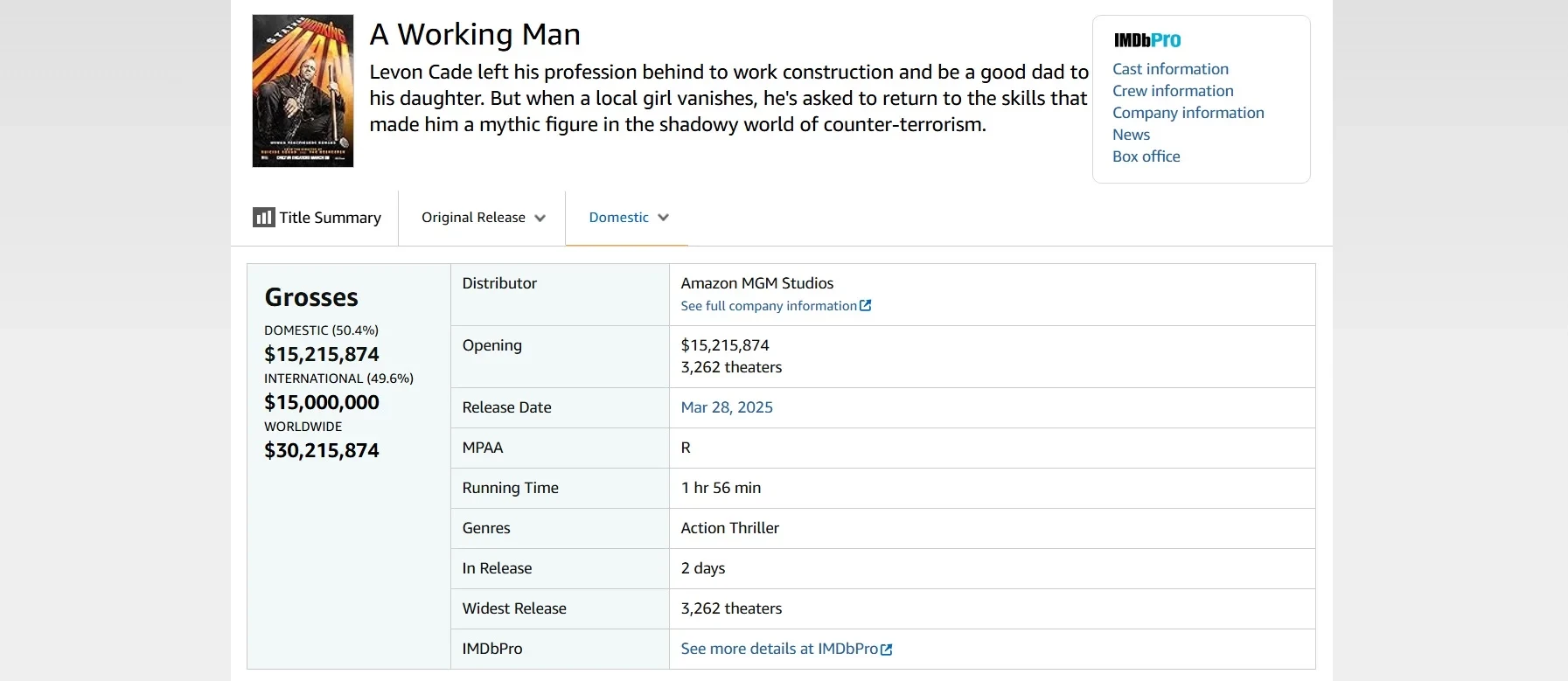Screen dimensions: 1568x681
Task: Click the worldwide gross amount $30,215,874
Action: pos(322,450)
